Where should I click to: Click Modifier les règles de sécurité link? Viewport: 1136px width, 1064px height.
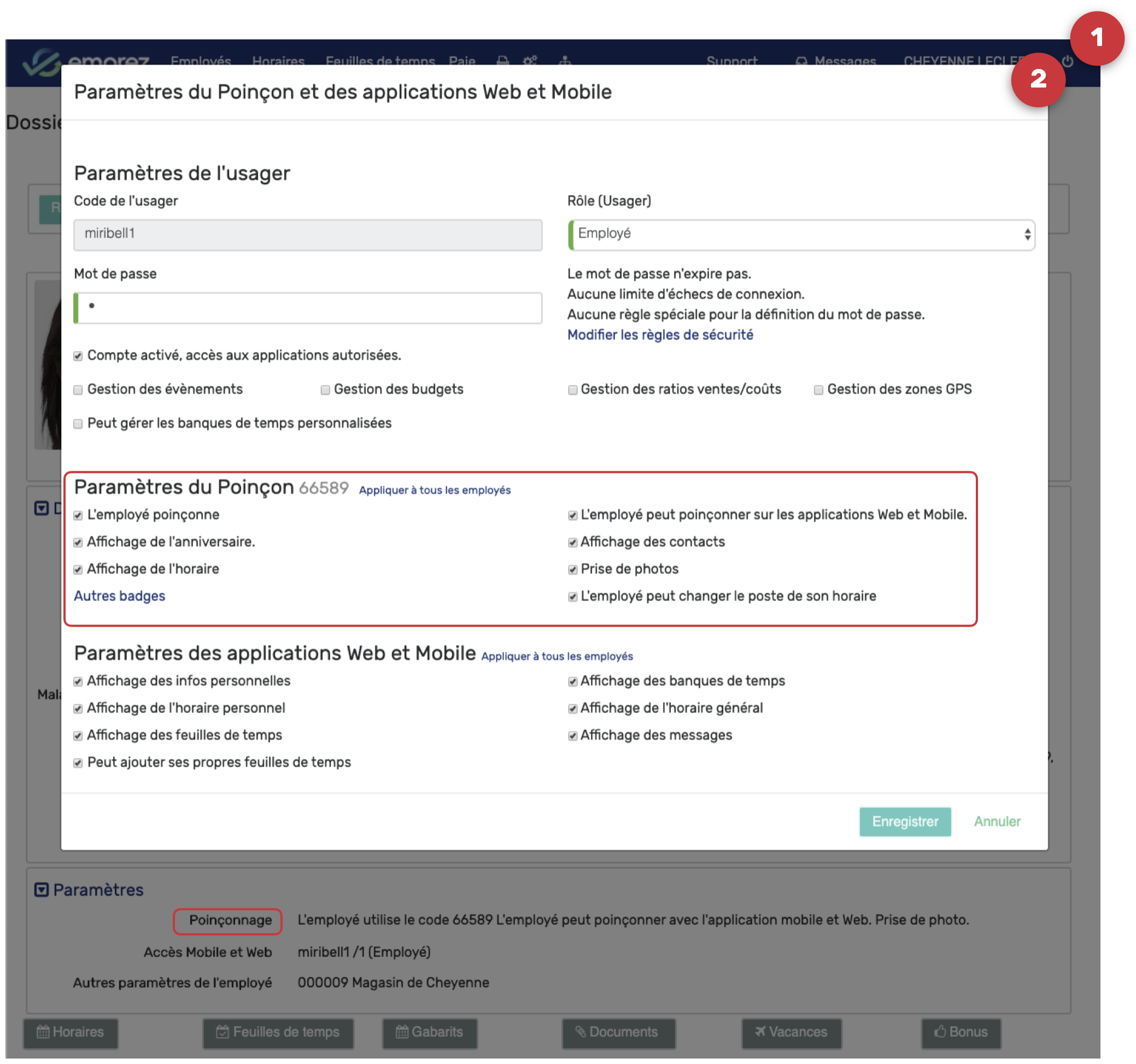coord(660,335)
